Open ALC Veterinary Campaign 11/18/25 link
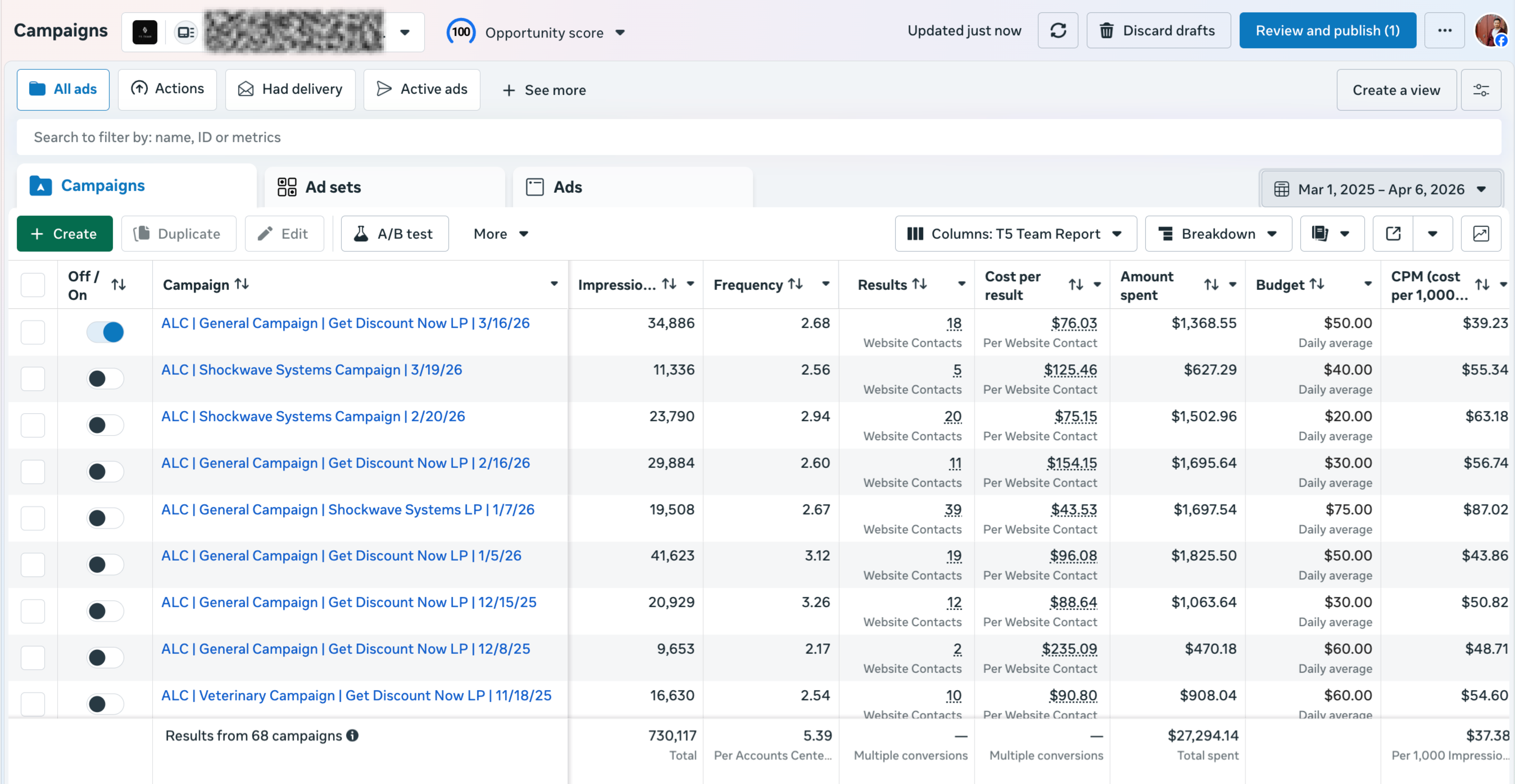 (x=356, y=696)
